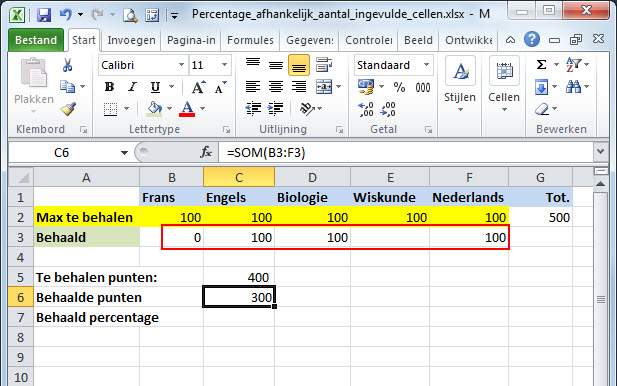Toggle Bold formatting
Viewport: 617px width, 386px height.
(x=109, y=87)
